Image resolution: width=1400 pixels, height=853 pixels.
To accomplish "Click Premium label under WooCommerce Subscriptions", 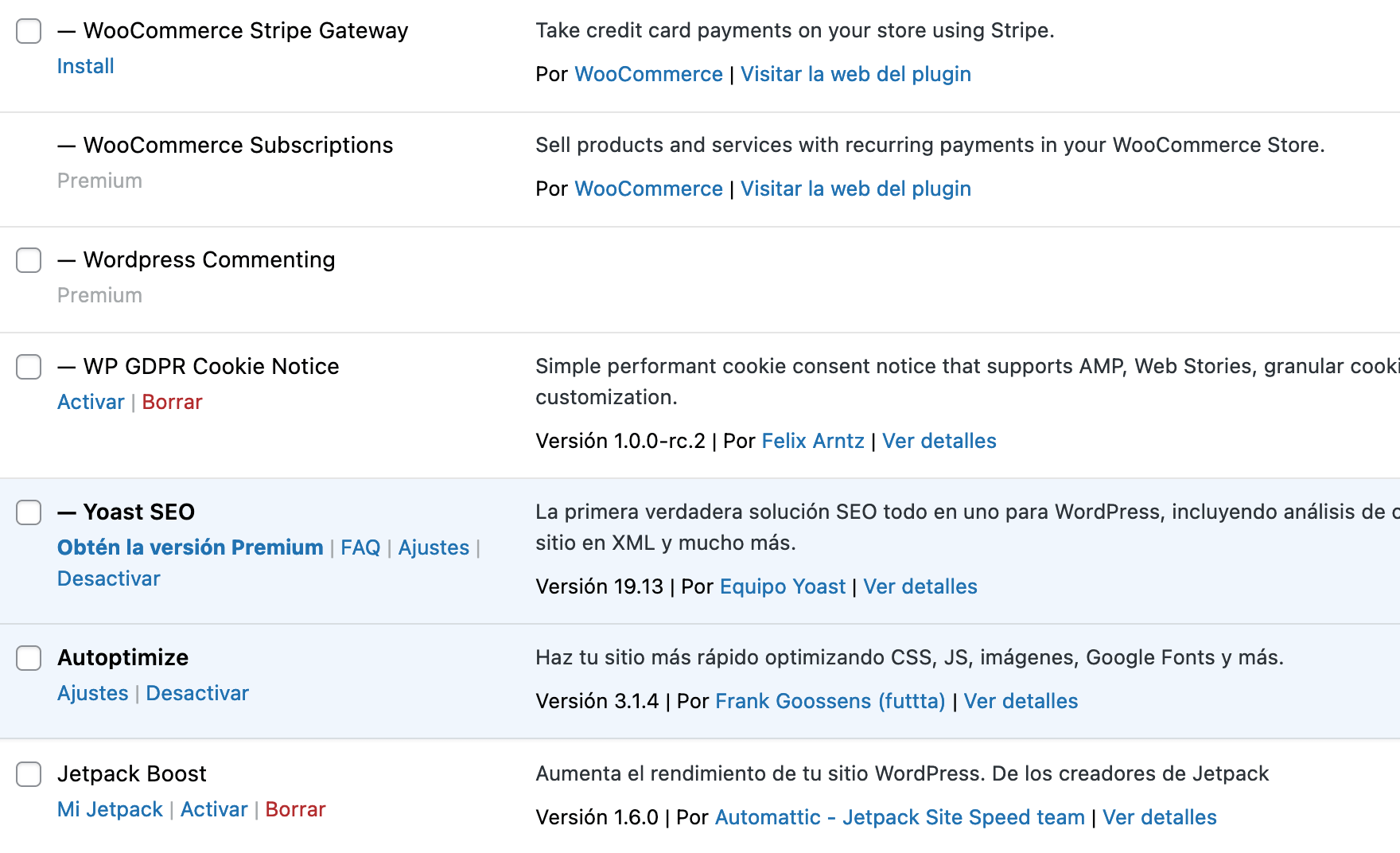I will (x=99, y=181).
